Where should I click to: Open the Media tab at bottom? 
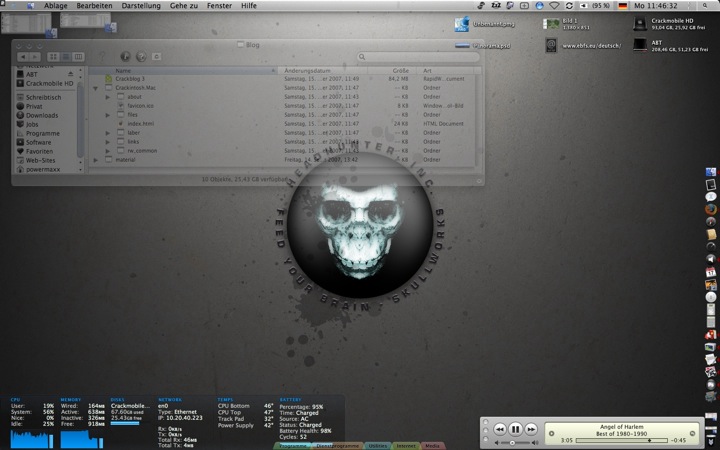tap(432, 446)
